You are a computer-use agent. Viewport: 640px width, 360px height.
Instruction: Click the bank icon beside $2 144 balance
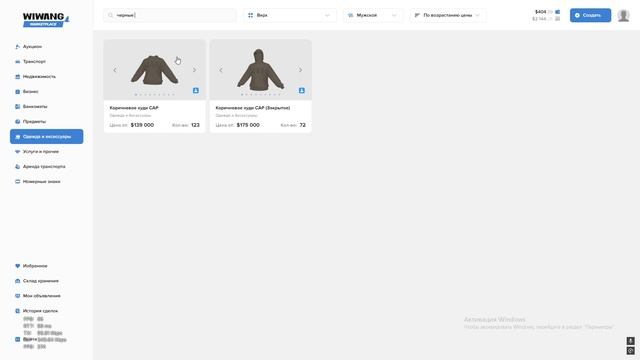pos(558,19)
